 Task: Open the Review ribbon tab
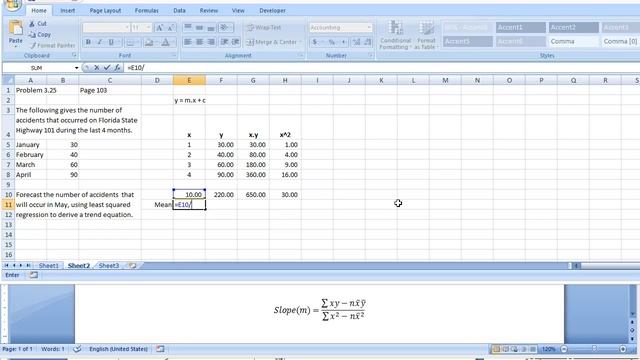(209, 11)
